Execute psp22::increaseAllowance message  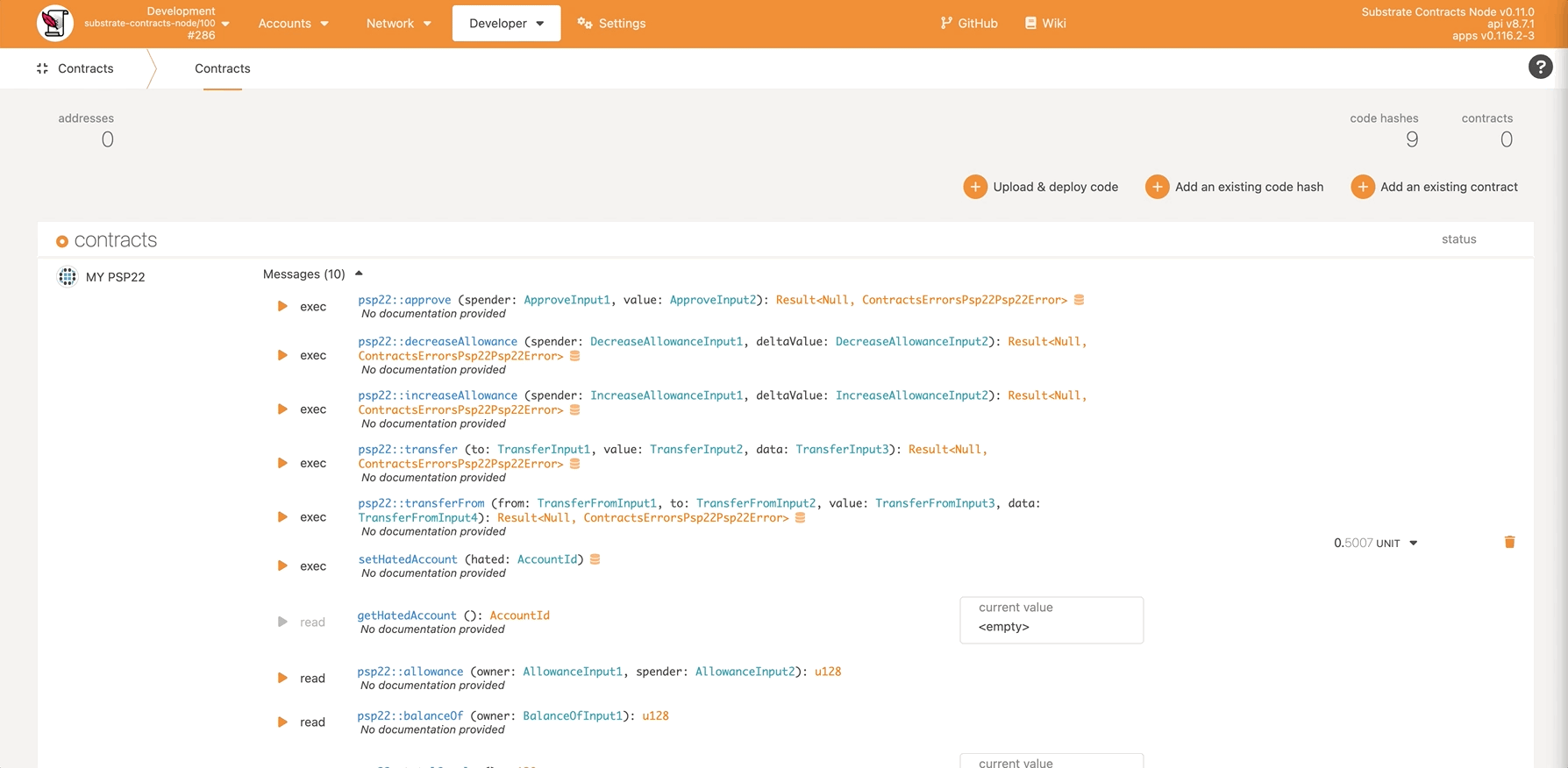click(282, 409)
